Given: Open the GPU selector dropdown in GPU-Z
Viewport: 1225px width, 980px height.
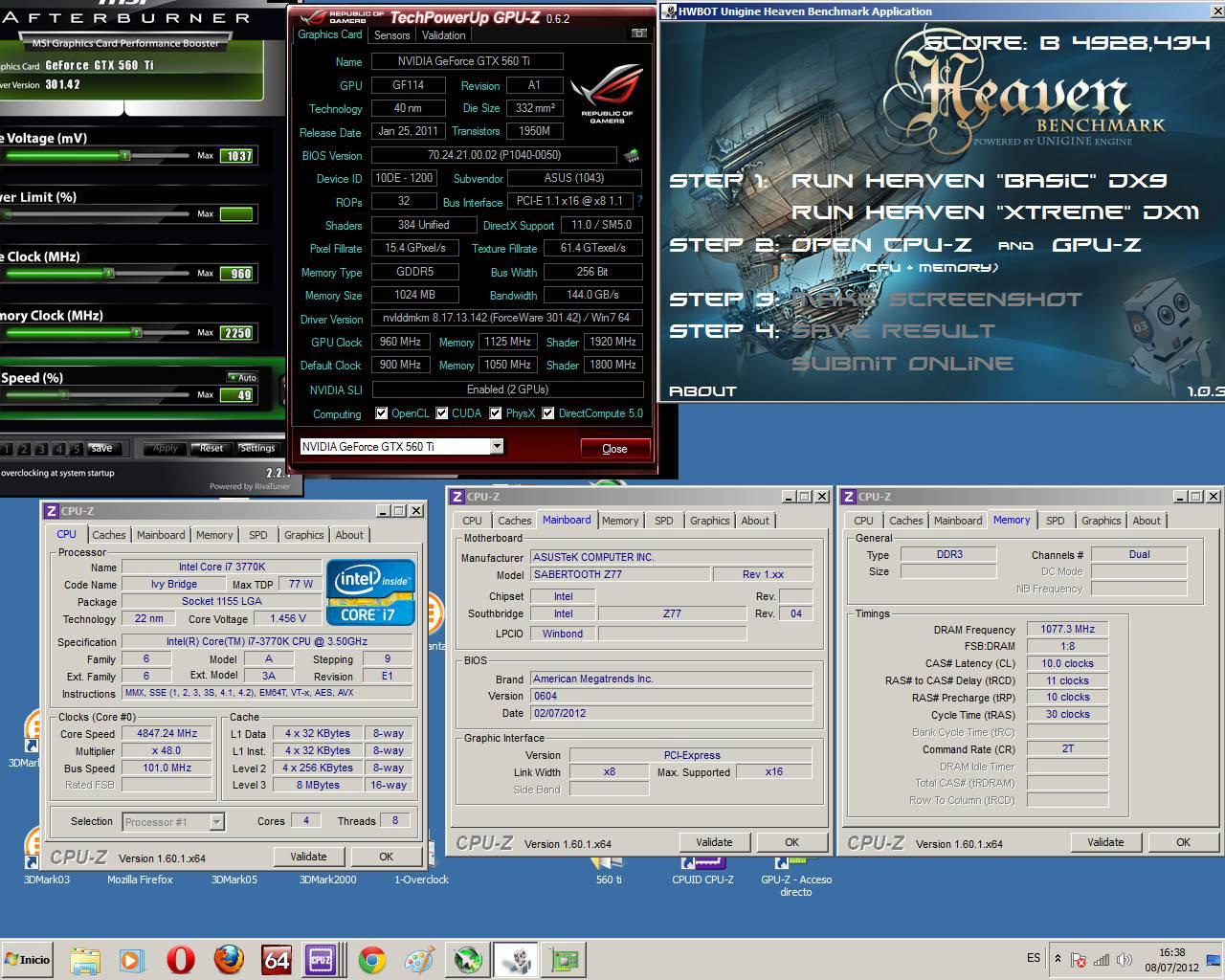Looking at the screenshot, I should [497, 447].
